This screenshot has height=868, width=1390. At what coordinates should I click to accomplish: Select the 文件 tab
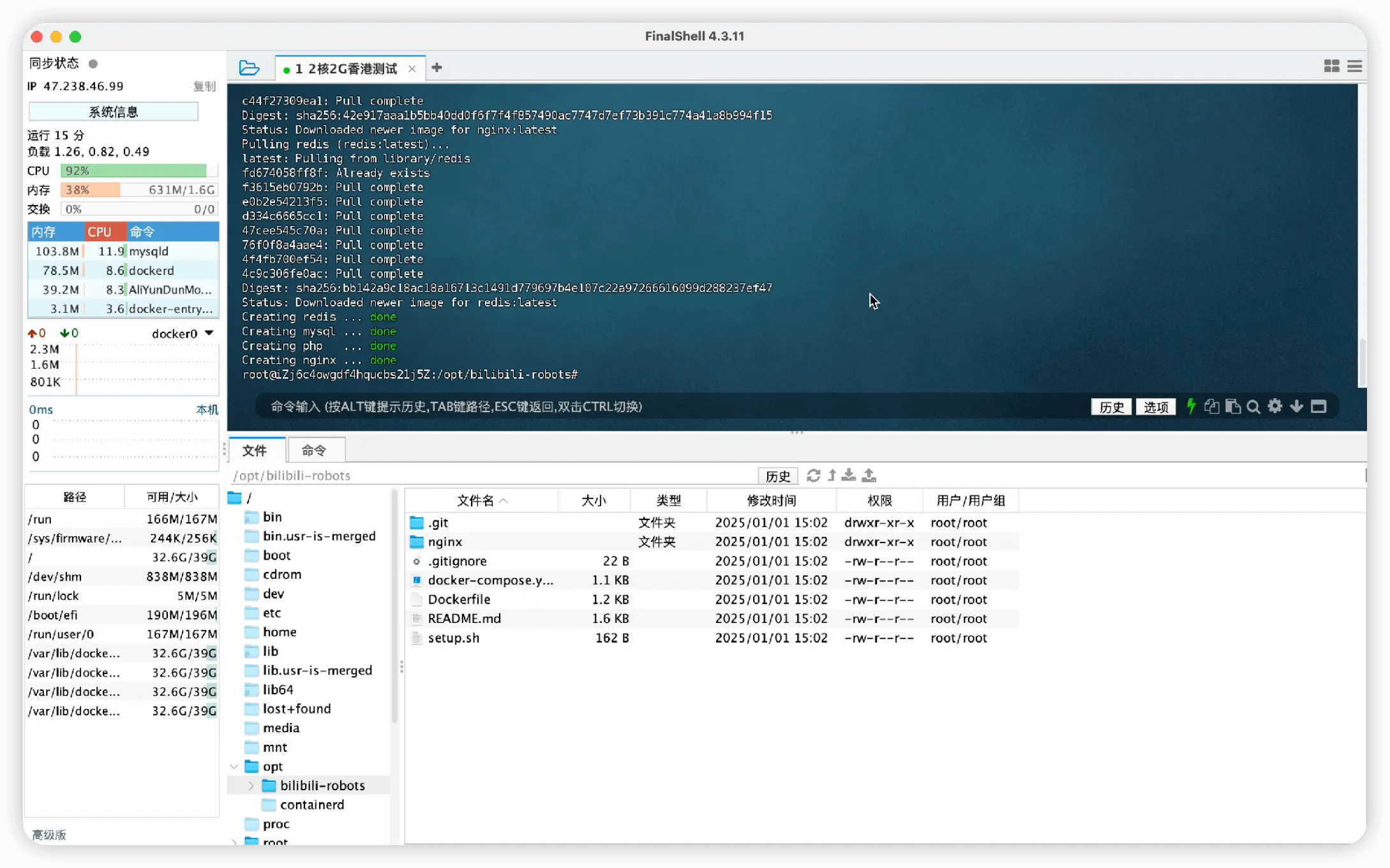pyautogui.click(x=257, y=451)
